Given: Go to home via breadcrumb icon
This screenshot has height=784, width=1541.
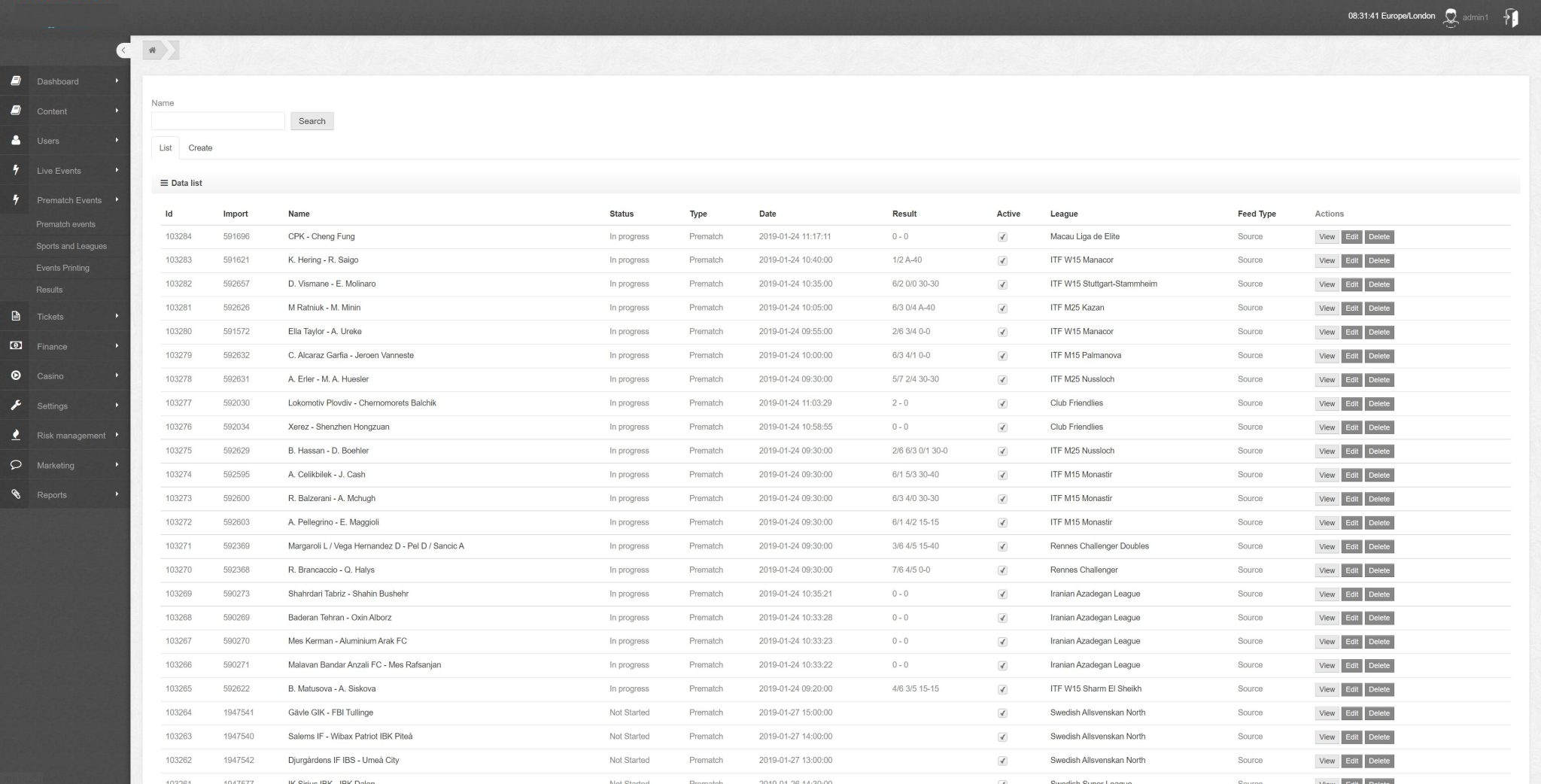Looking at the screenshot, I should click(152, 50).
